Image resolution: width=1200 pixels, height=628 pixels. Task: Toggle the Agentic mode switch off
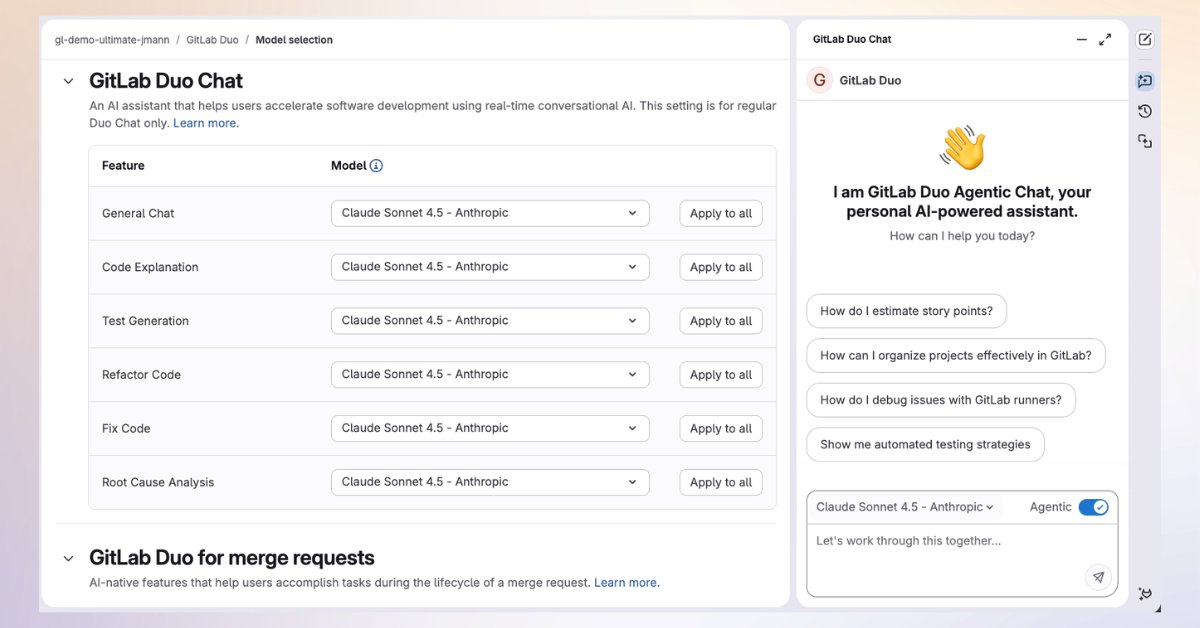1093,507
